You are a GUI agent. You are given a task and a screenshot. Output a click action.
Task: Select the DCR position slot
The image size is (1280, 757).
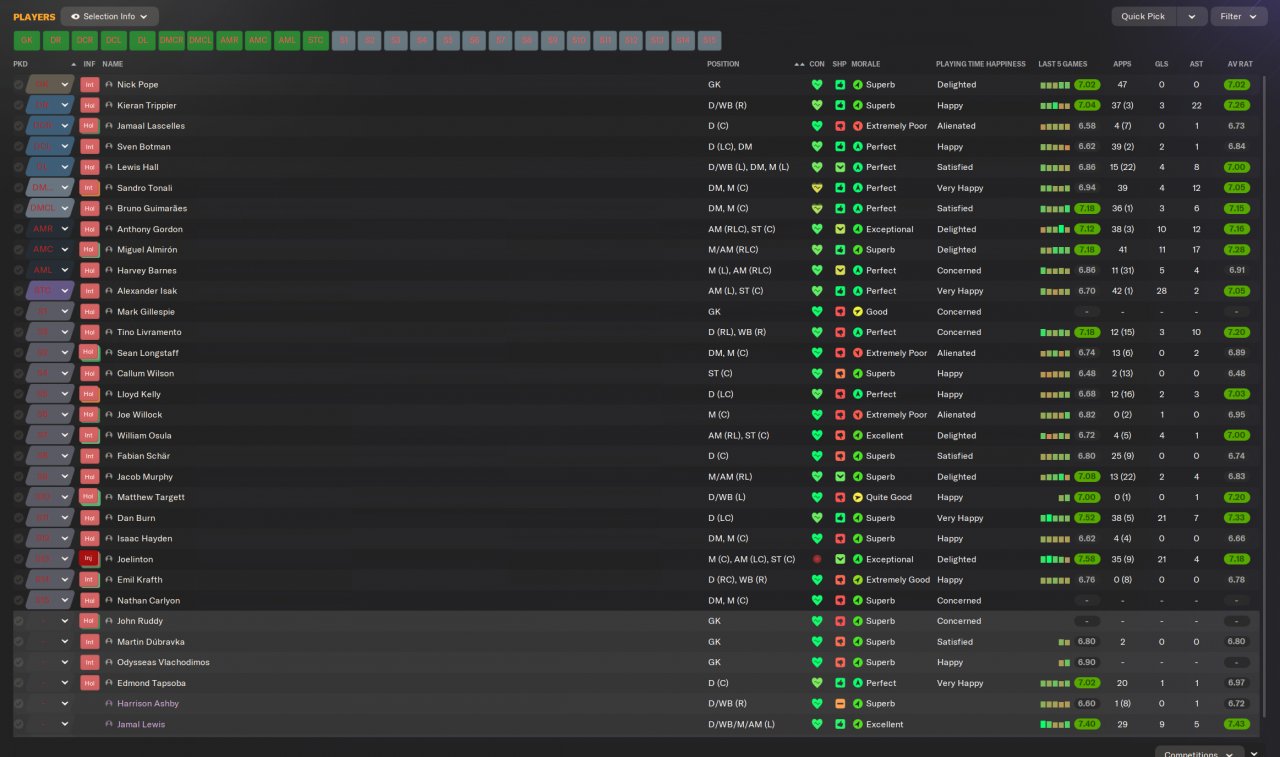85,41
